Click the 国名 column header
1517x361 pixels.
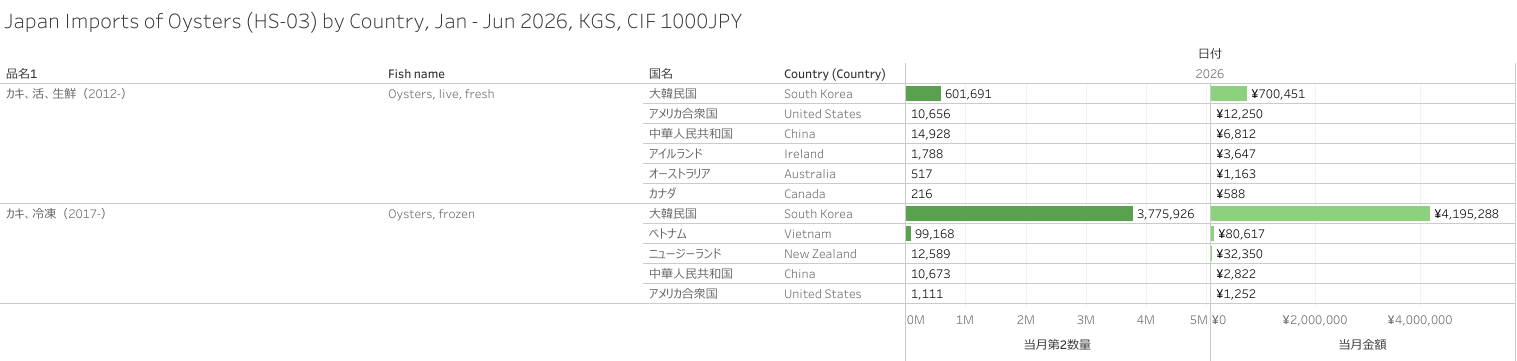(661, 74)
